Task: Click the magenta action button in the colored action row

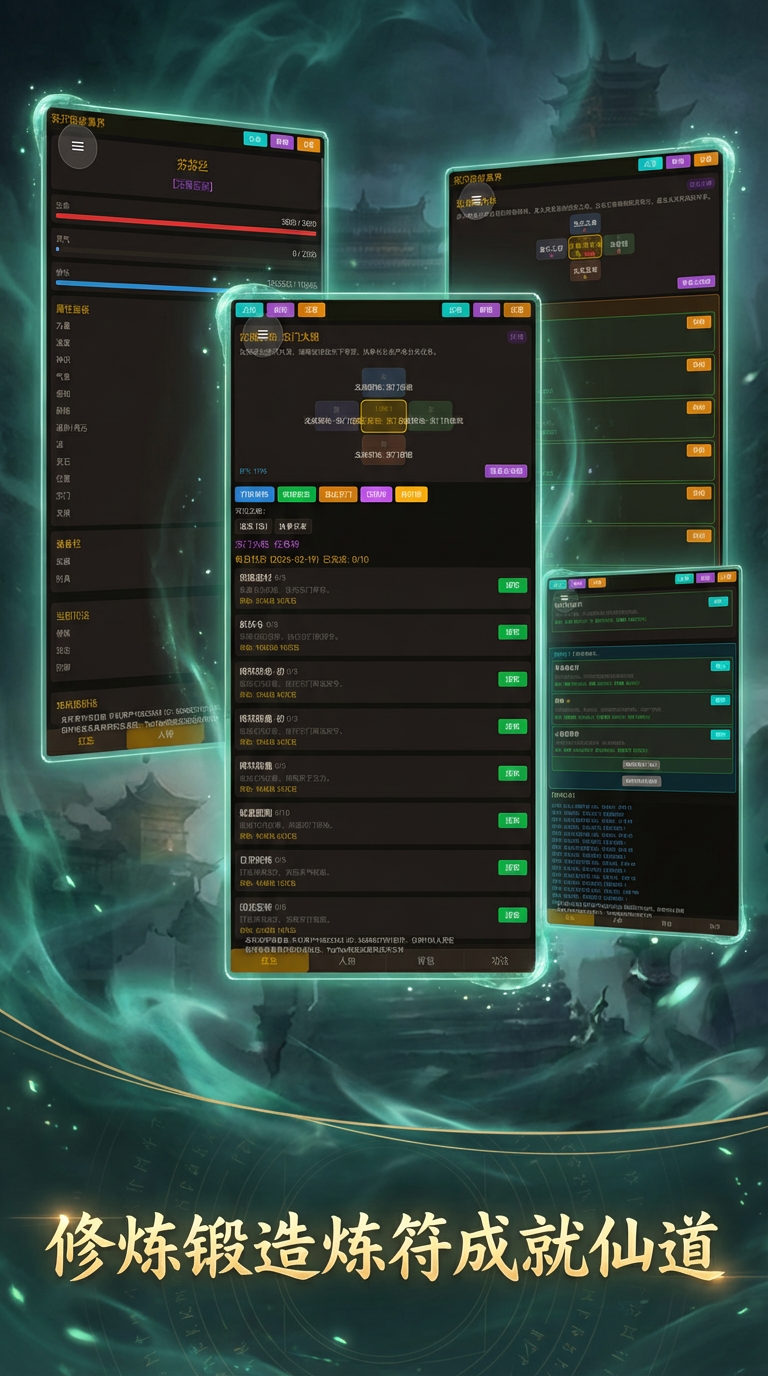Action: pos(376,494)
